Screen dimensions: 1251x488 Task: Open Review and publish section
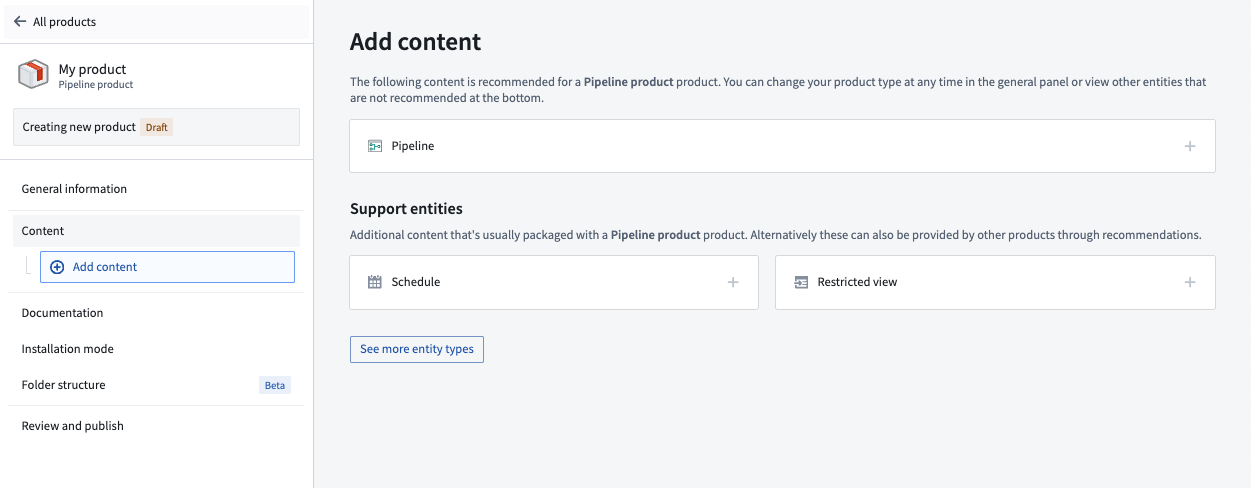156,426
